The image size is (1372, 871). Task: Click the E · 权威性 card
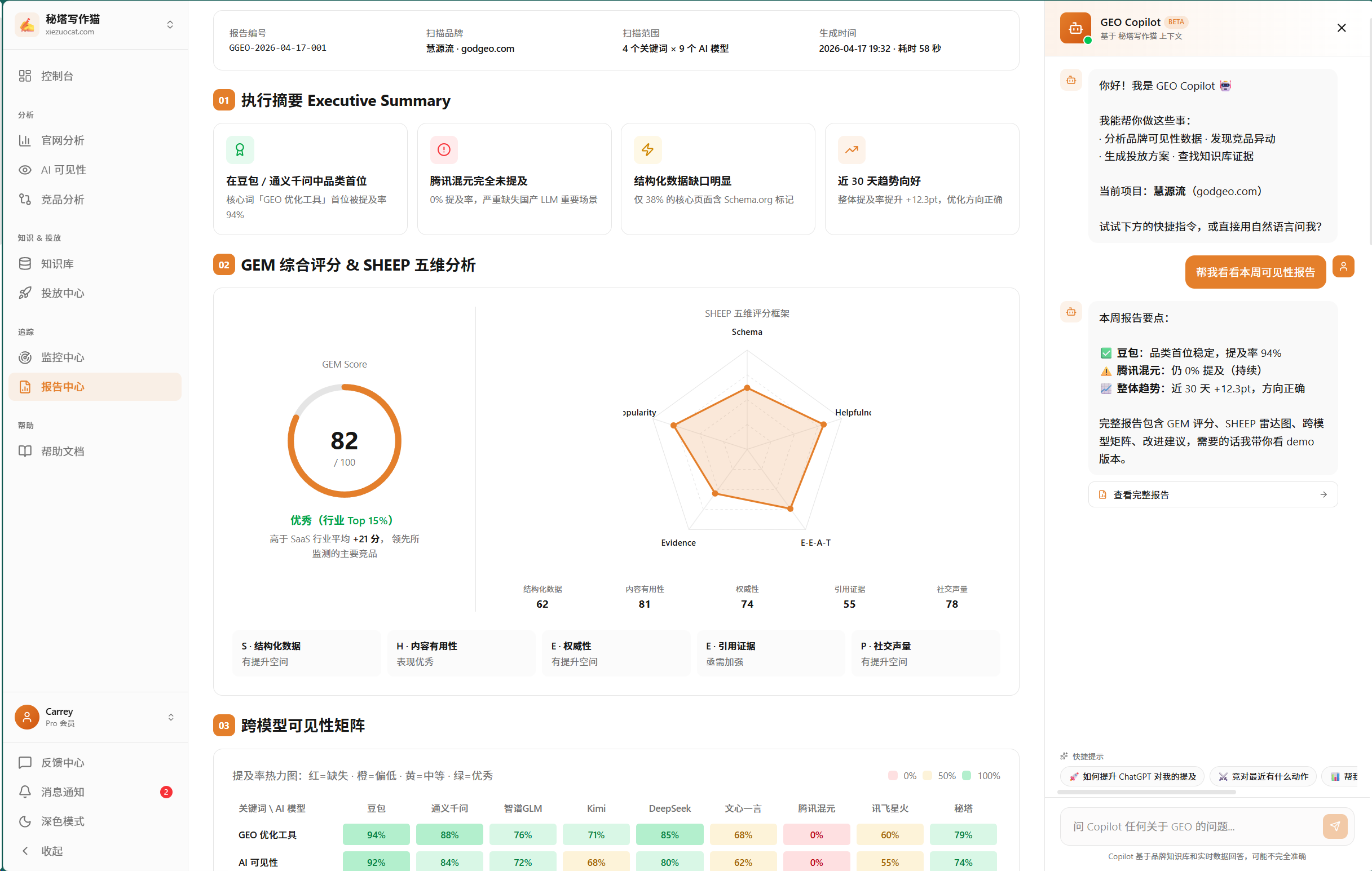616,653
